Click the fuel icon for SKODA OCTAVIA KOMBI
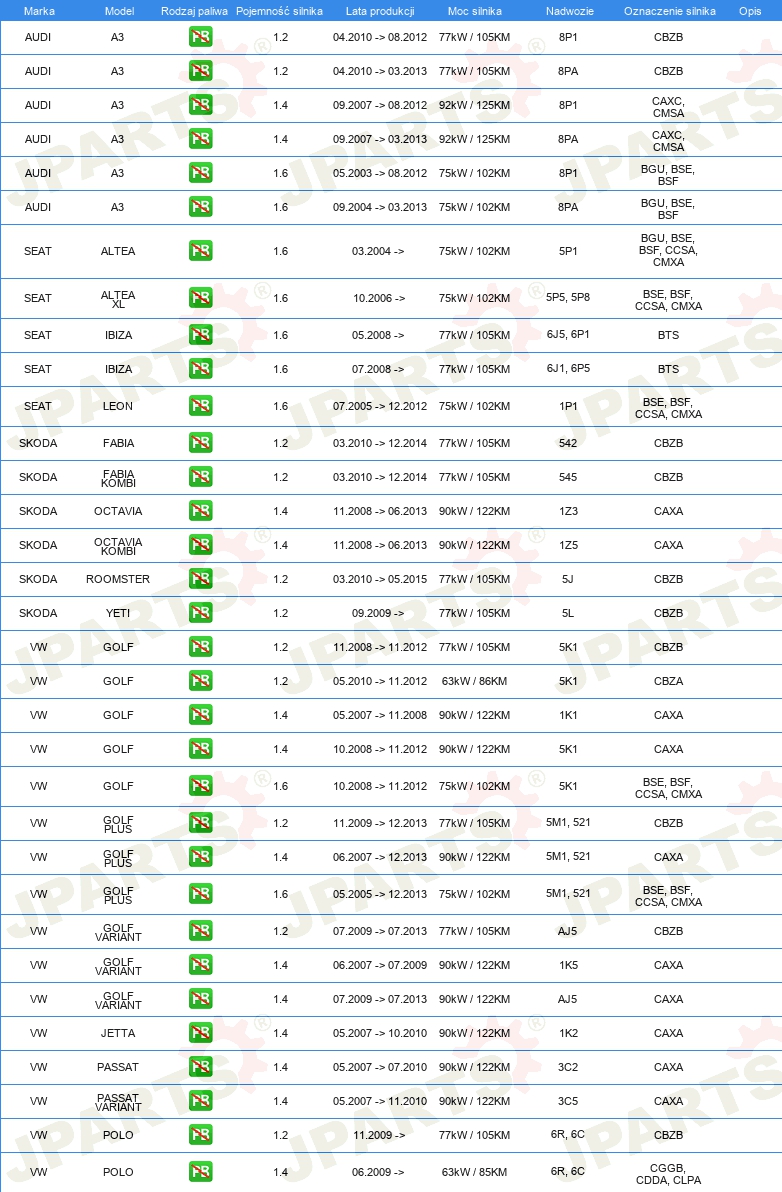The height and width of the screenshot is (1192, 782). coord(201,545)
